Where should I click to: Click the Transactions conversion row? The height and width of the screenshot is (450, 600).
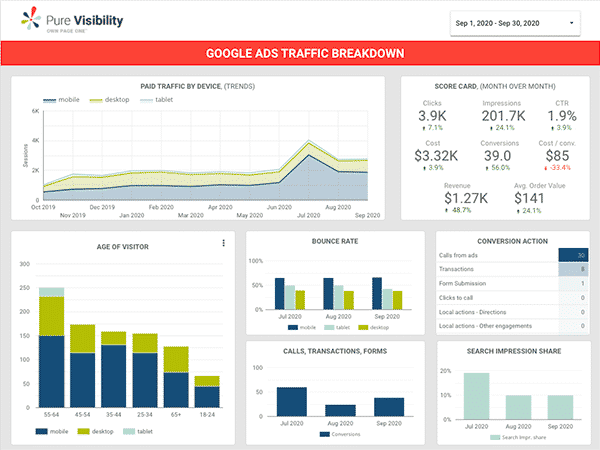pos(512,269)
